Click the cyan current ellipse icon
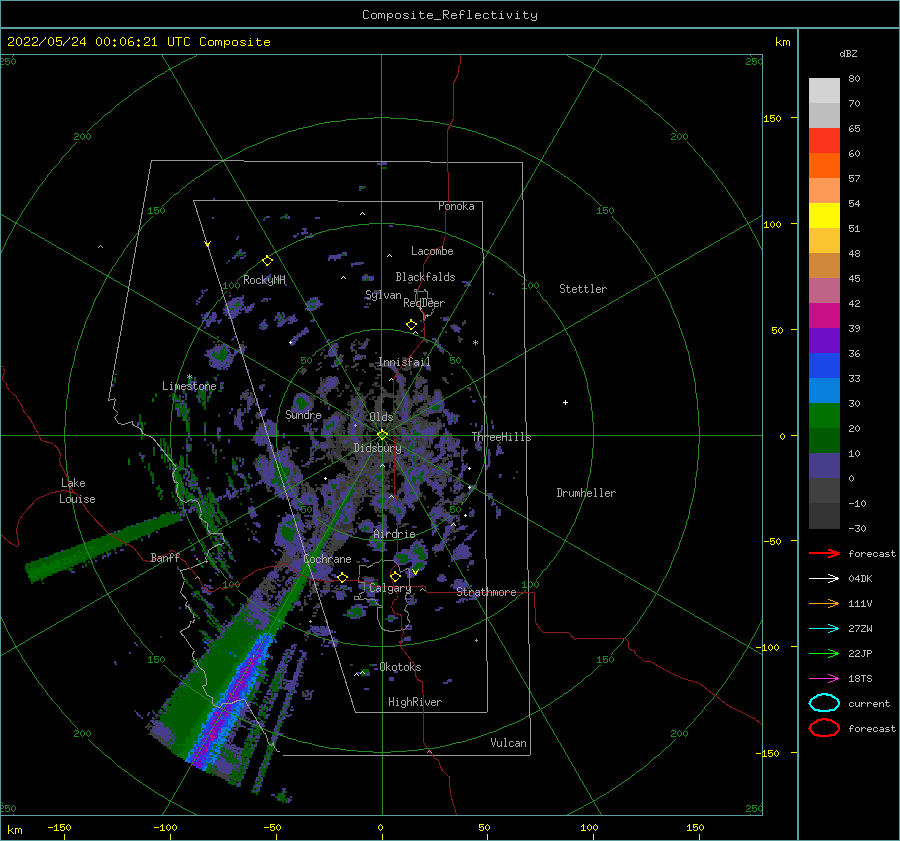The image size is (900, 841). [824, 703]
